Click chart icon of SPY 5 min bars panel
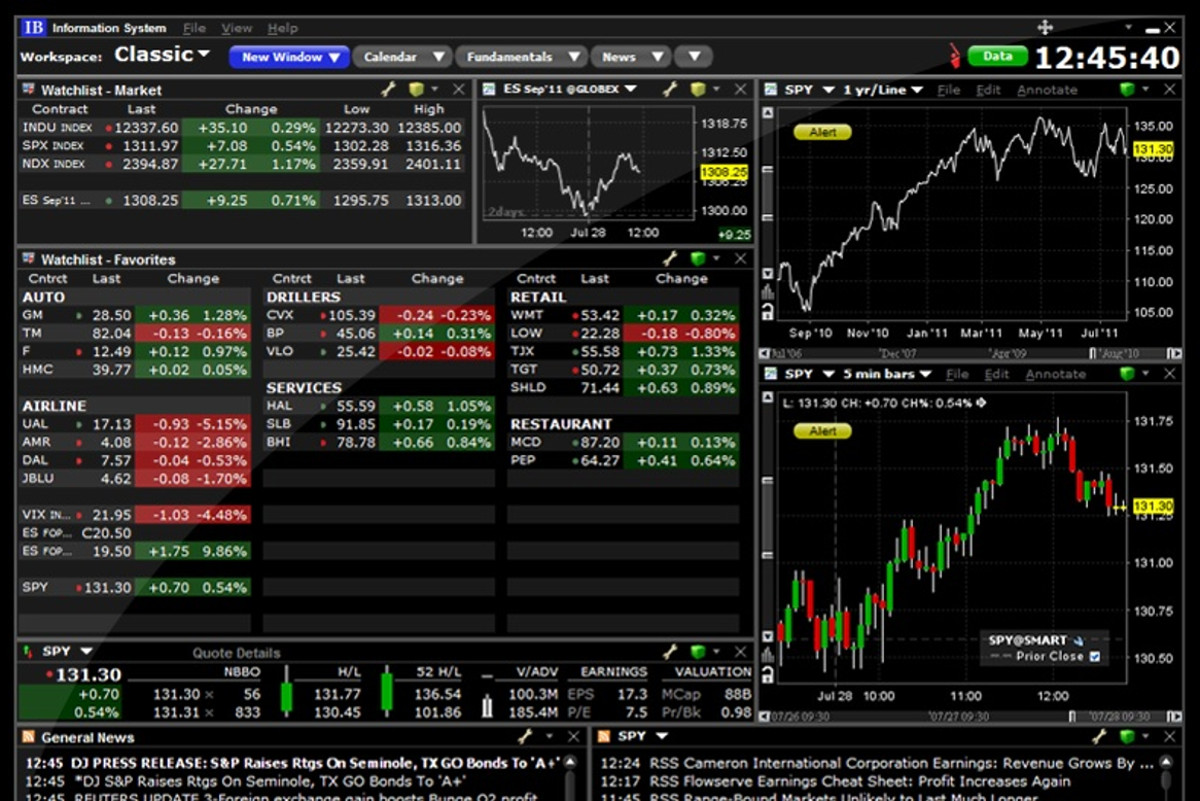Screen dimensions: 1200x801 (x=770, y=374)
